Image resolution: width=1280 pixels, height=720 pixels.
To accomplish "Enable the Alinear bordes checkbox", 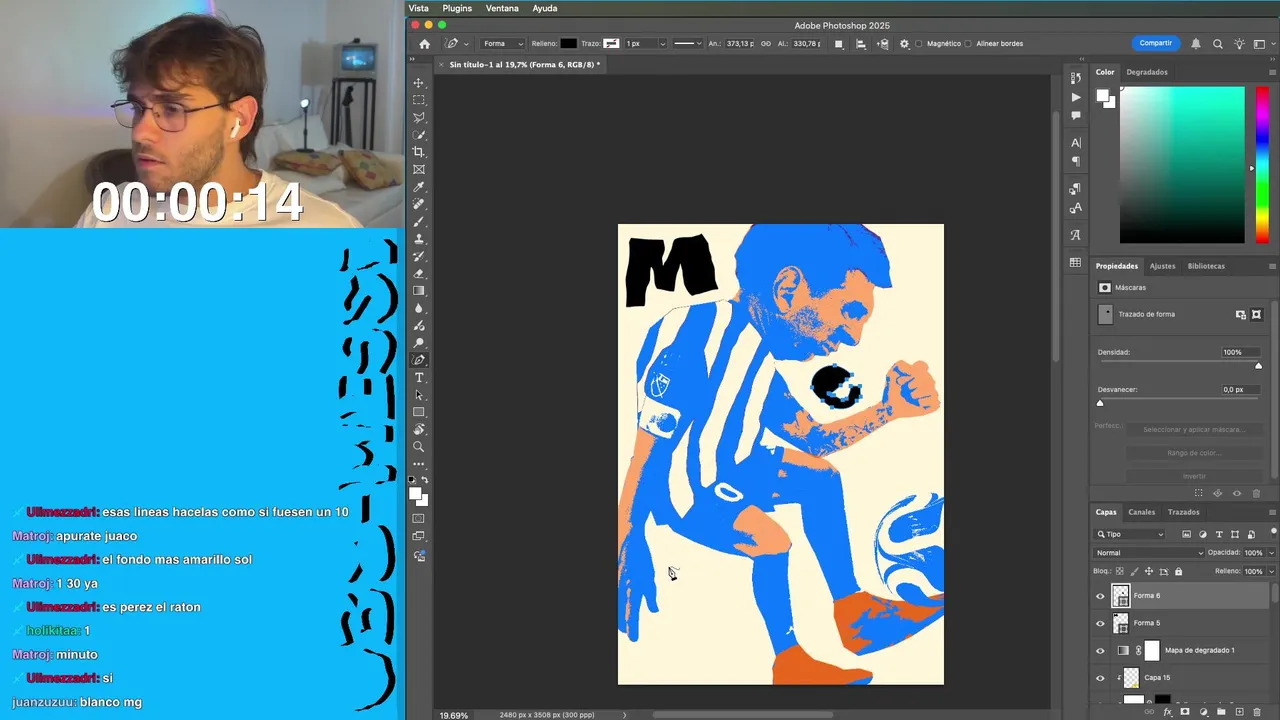I will point(969,44).
